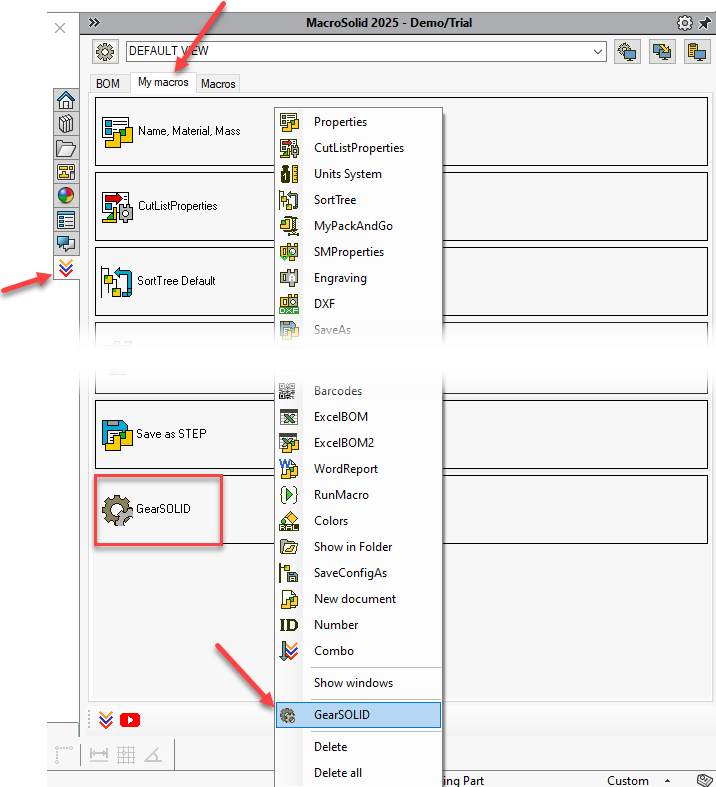Click the grid toolbar icon at bottom
Viewport: 716px width, 787px height.
pyautogui.click(x=126, y=754)
